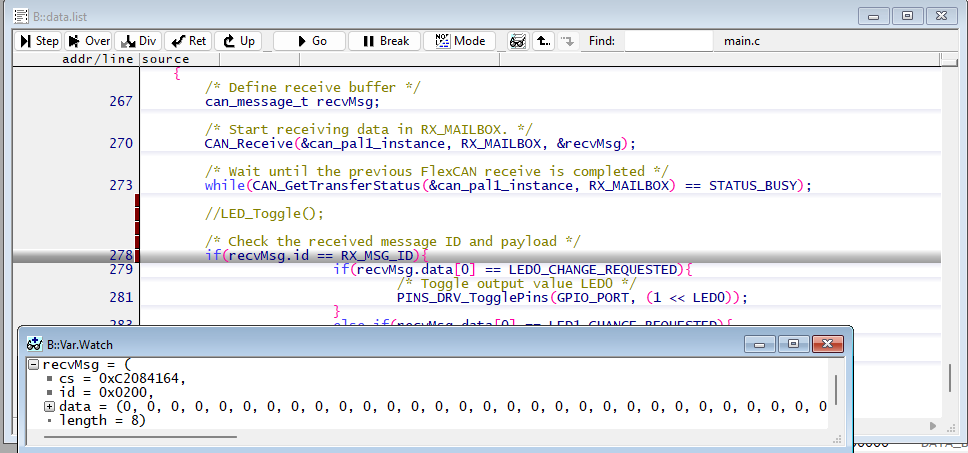
Task: Close the B::data.list window
Action: coord(941,16)
